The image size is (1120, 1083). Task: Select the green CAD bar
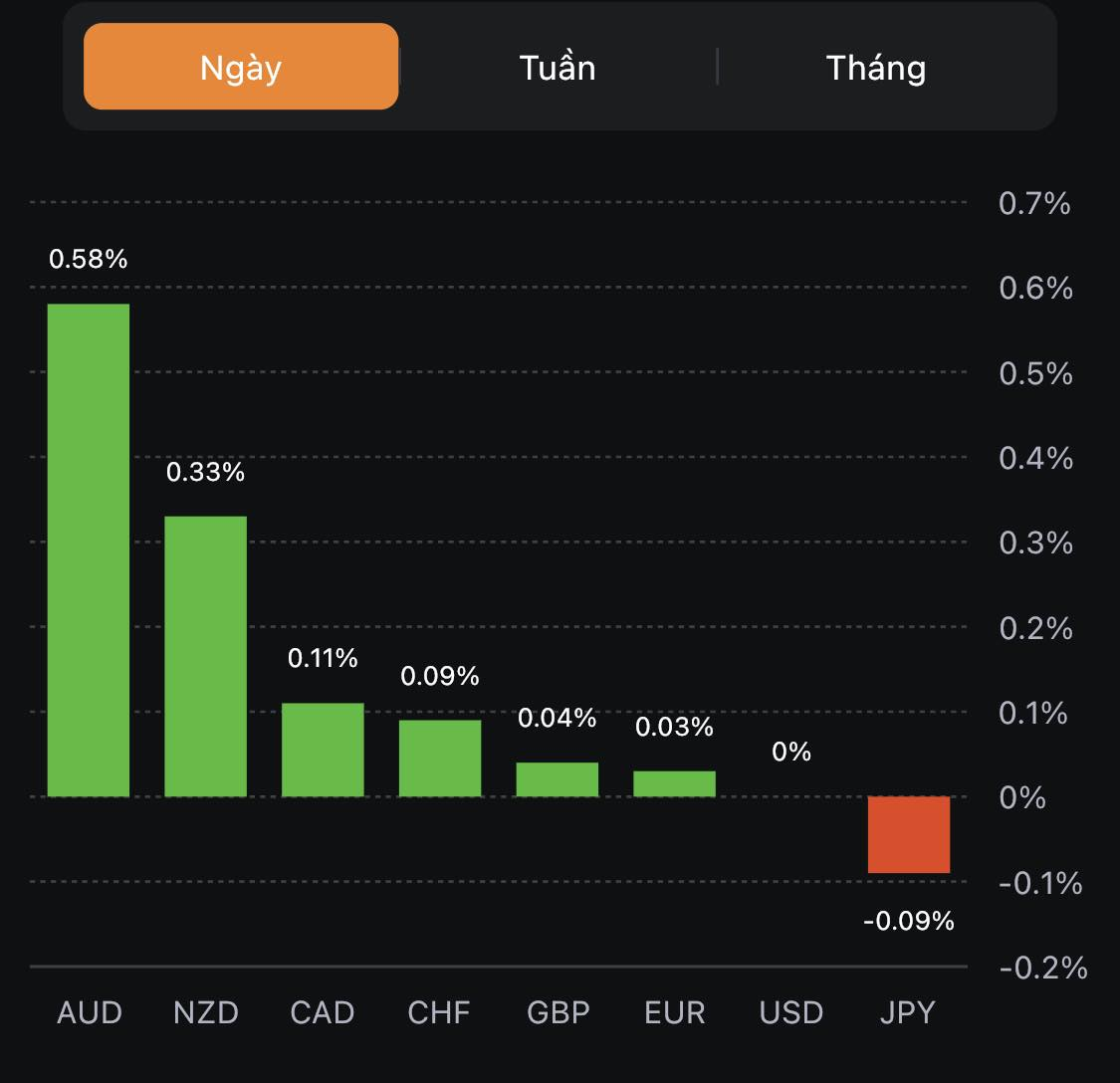323,750
